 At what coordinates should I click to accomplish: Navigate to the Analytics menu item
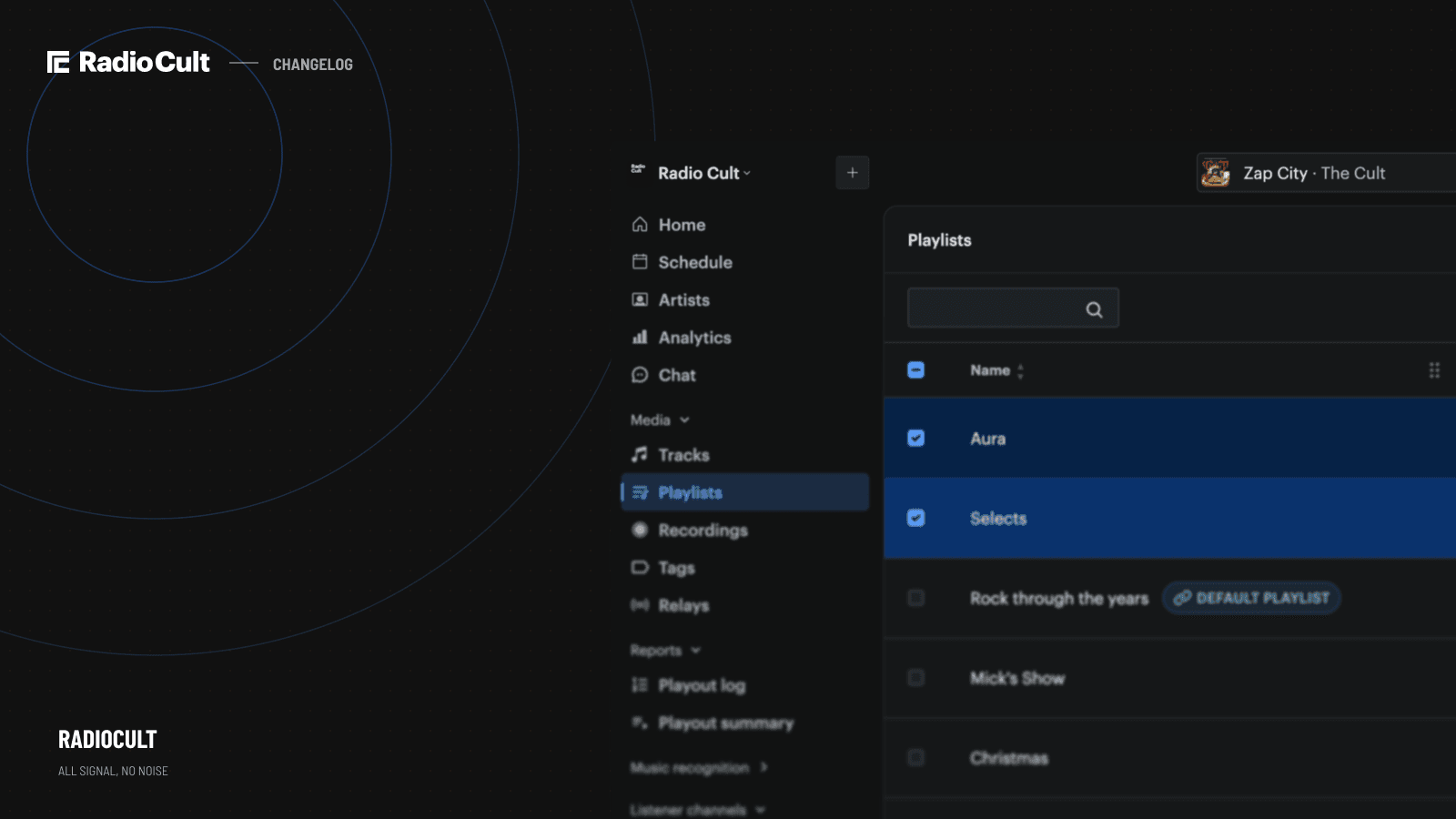(694, 338)
